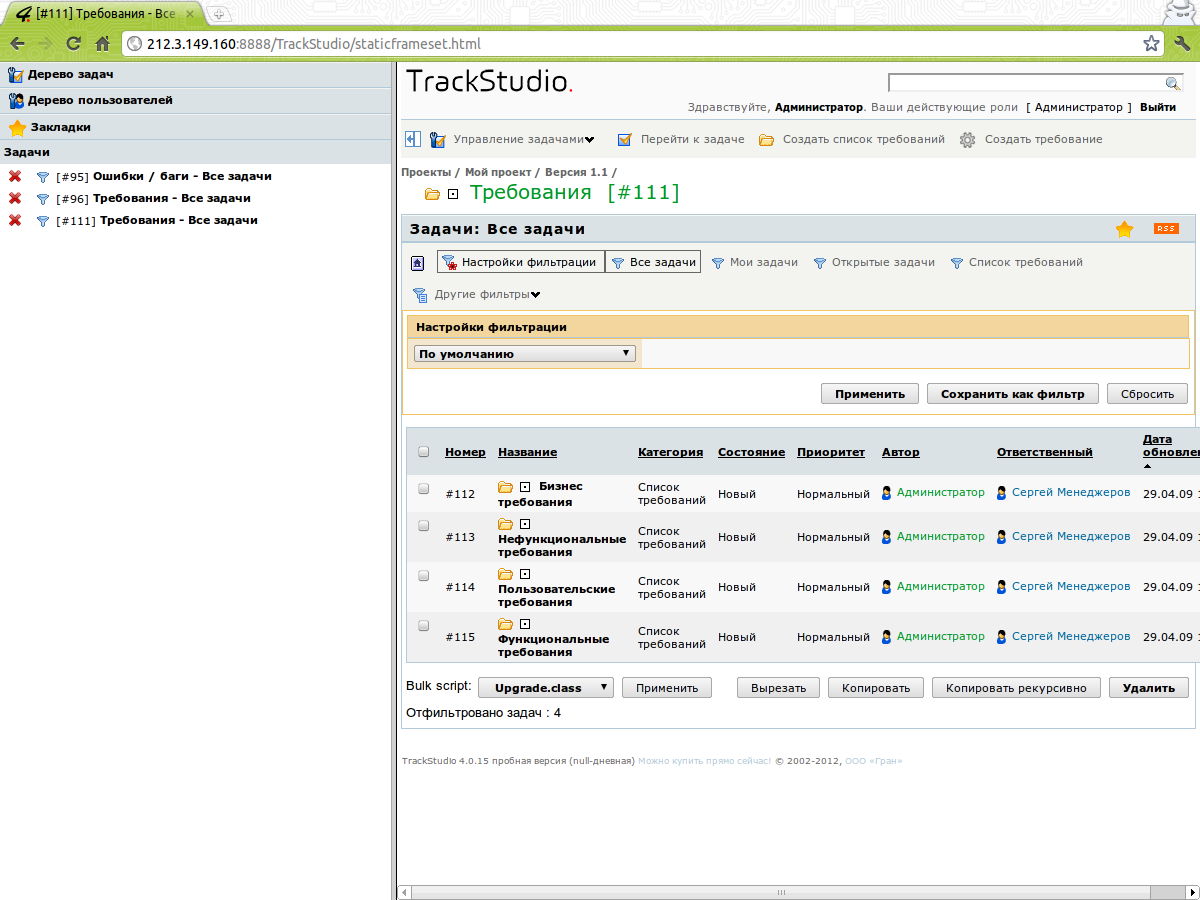Click folder icon of task #112
The width and height of the screenshot is (1200, 900).
click(x=506, y=487)
